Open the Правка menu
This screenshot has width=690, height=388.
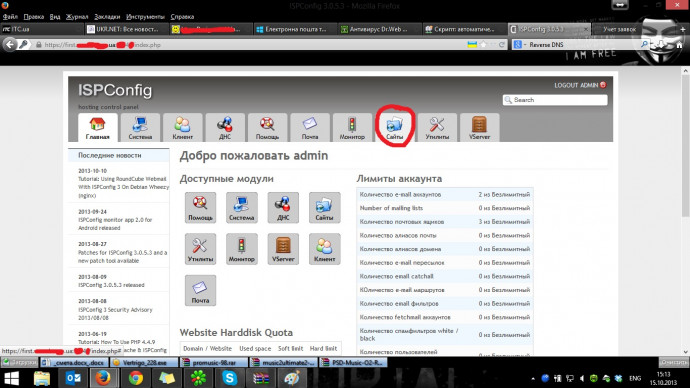coord(34,17)
